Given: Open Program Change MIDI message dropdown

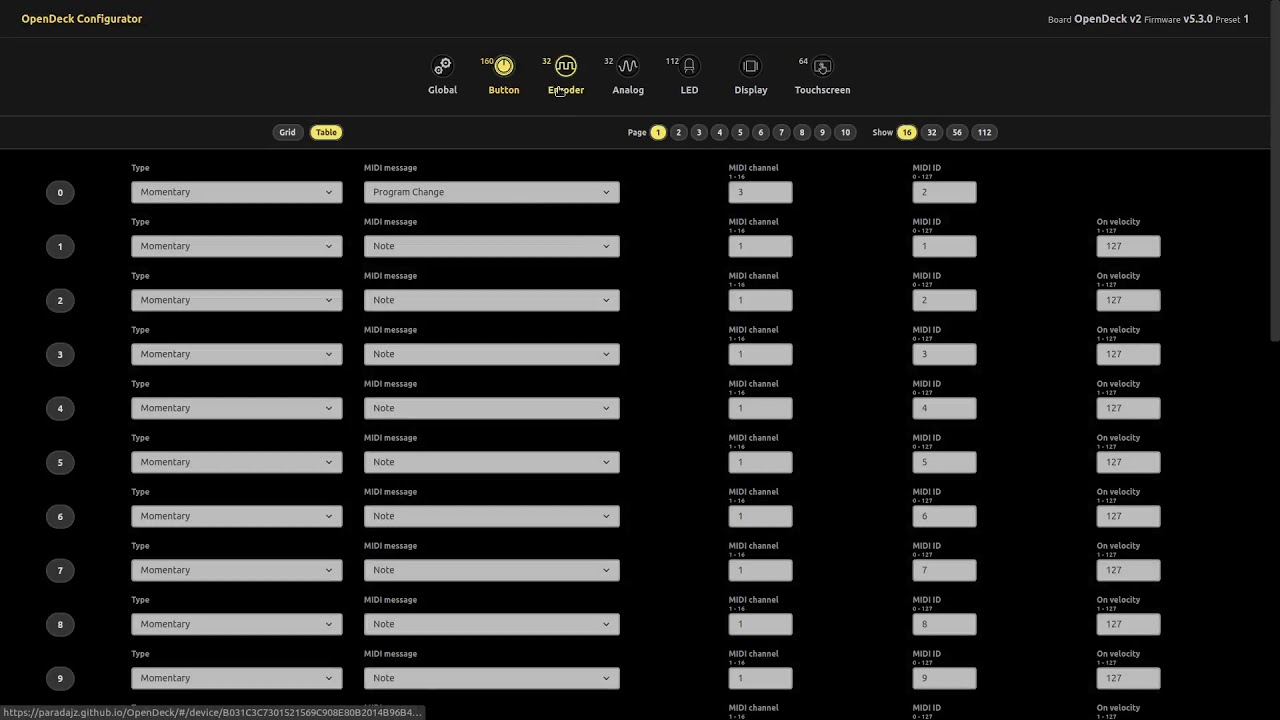Looking at the screenshot, I should 492,192.
